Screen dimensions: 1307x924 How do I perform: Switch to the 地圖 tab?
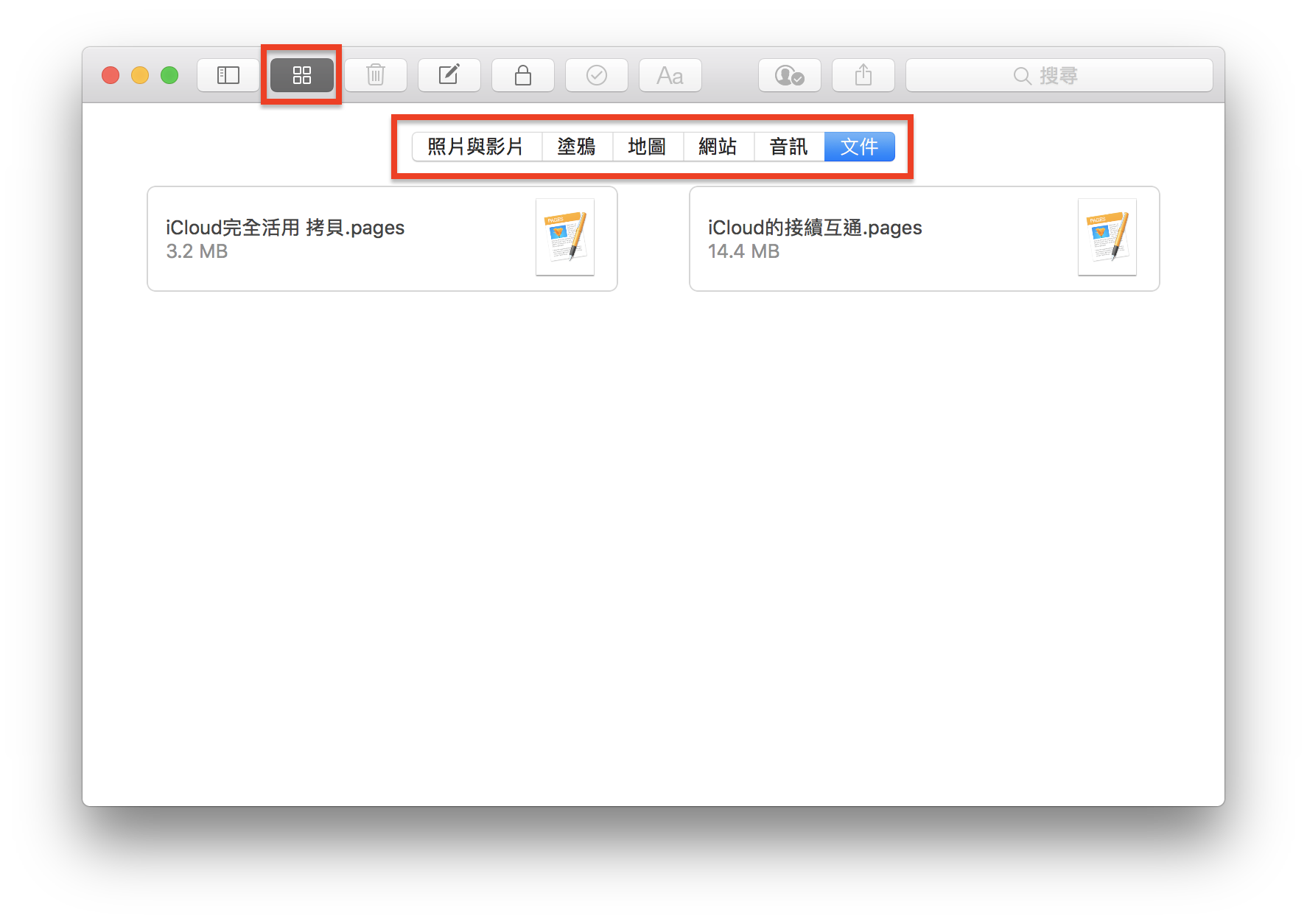click(648, 147)
